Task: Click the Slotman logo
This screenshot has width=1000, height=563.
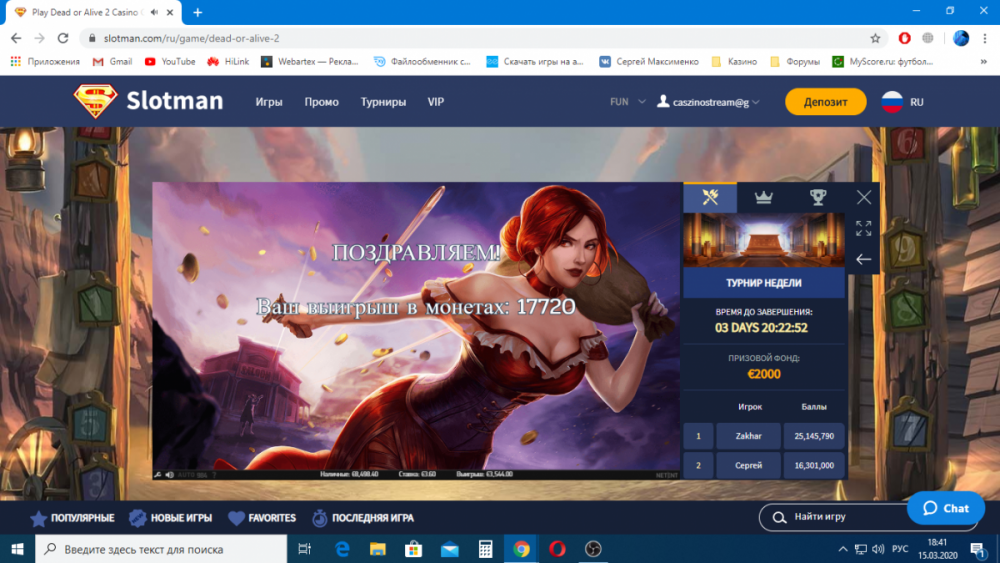Action: coord(148,101)
